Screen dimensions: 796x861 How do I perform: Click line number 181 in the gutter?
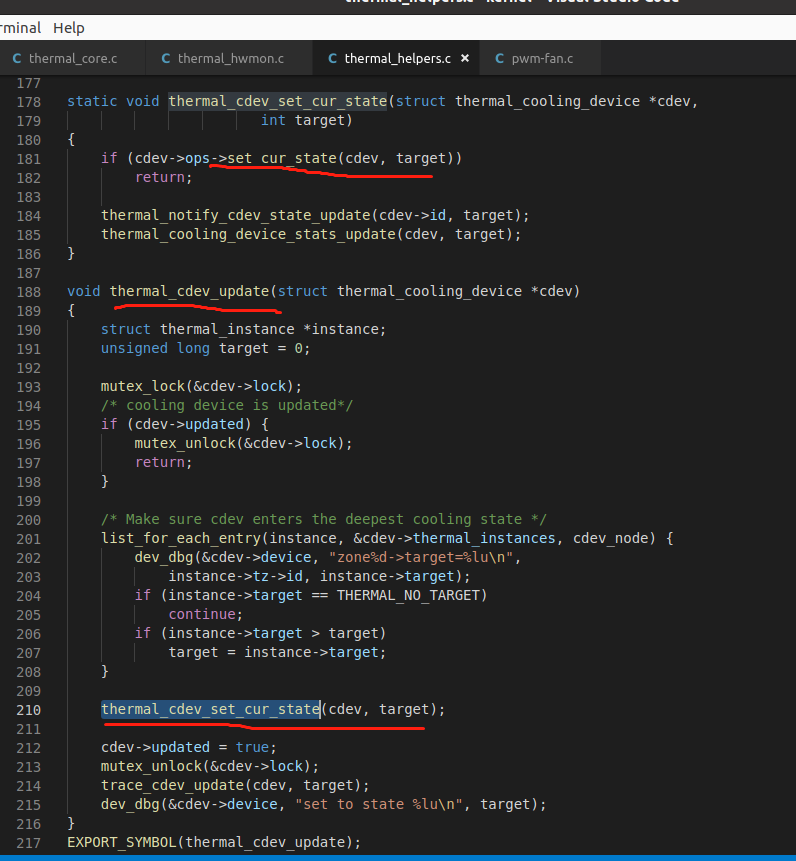click(x=29, y=158)
